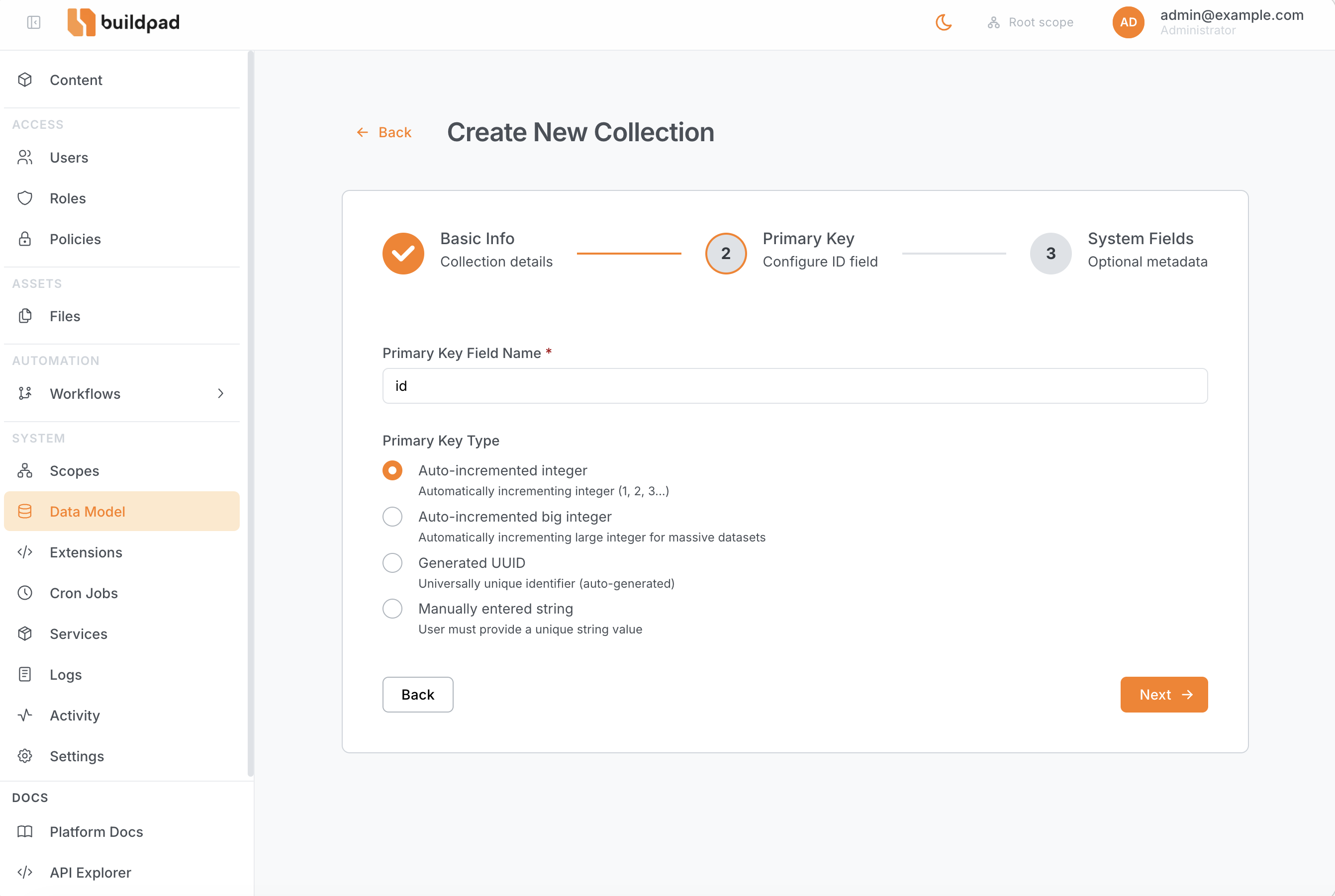Collapse the sidebar with the panel icon
Screen dimensions: 1335x896
coord(34,22)
